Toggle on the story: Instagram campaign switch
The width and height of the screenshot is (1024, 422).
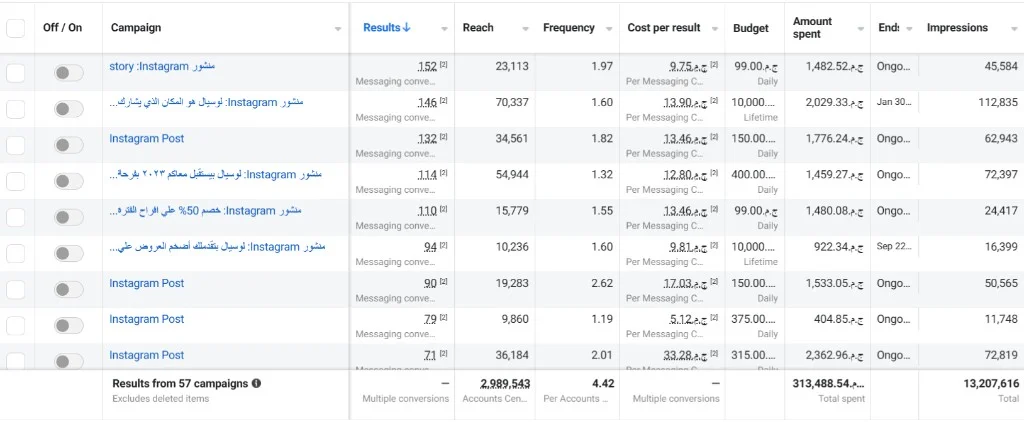[69, 73]
